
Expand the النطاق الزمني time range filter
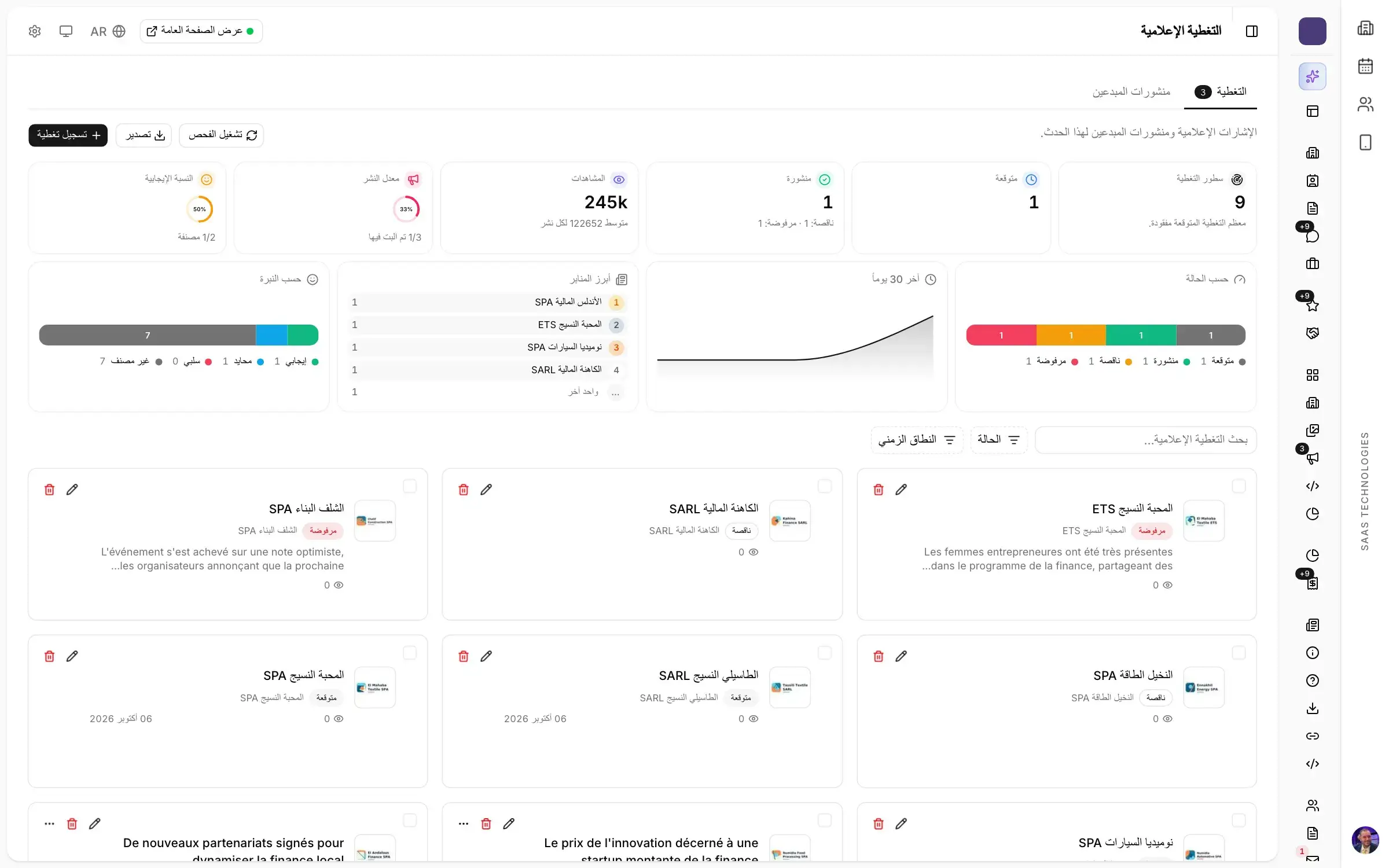917,440
